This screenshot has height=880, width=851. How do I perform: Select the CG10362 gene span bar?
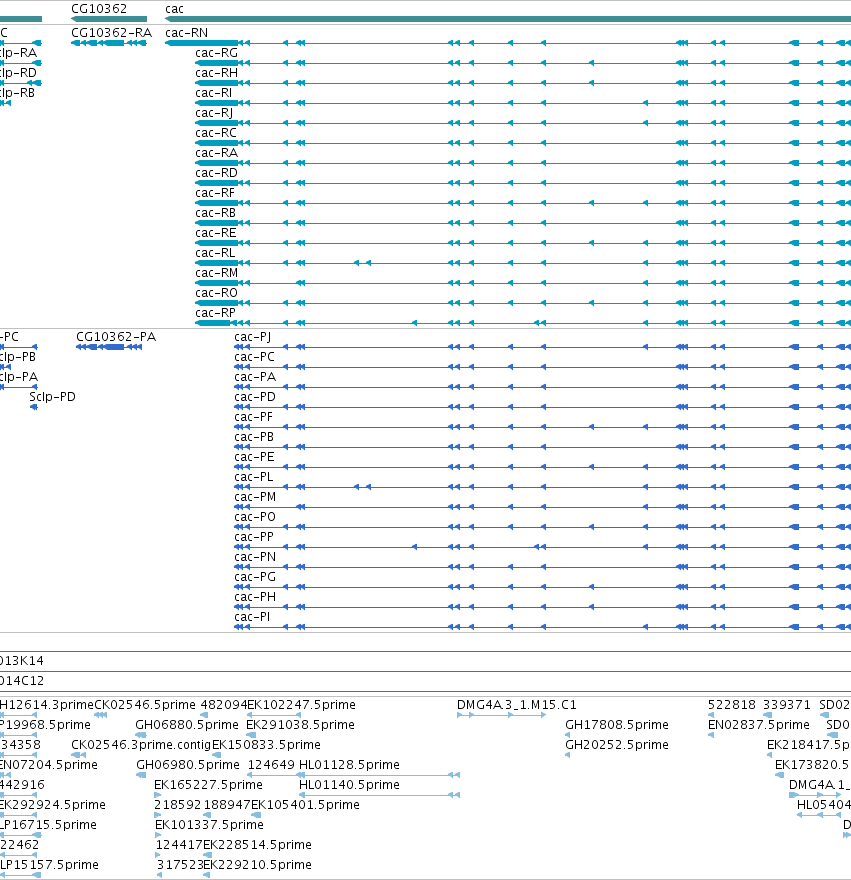[109, 19]
